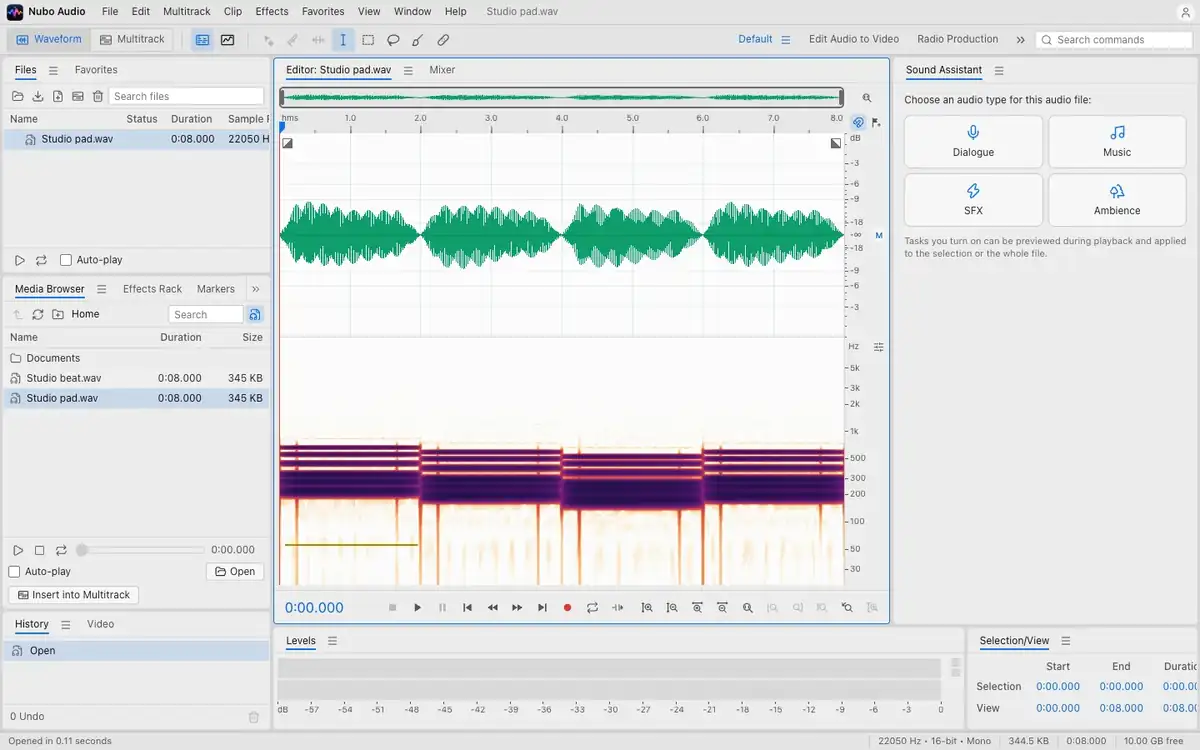Select the Spot Healing bandage tool
1200x750 pixels.
click(443, 40)
